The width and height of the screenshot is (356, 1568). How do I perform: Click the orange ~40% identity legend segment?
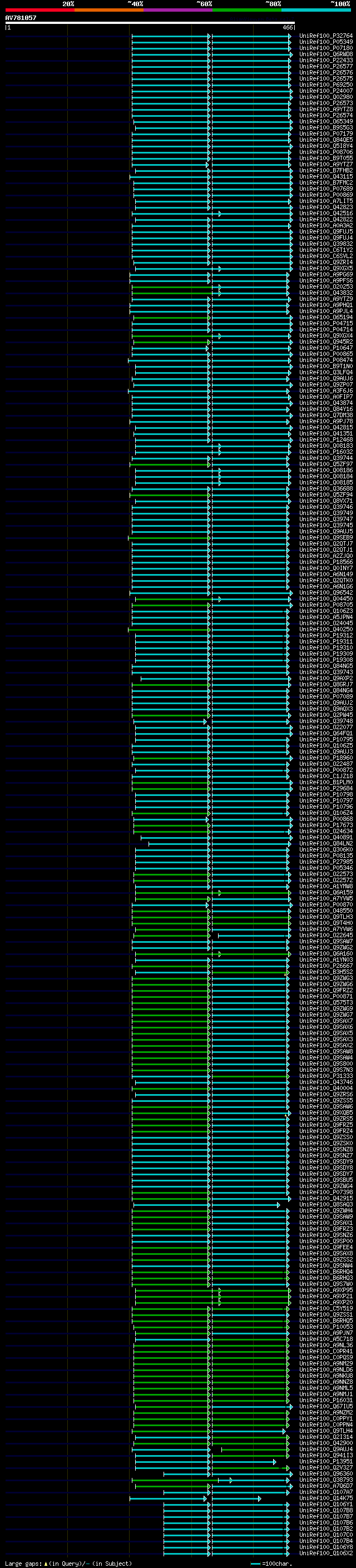109,10
